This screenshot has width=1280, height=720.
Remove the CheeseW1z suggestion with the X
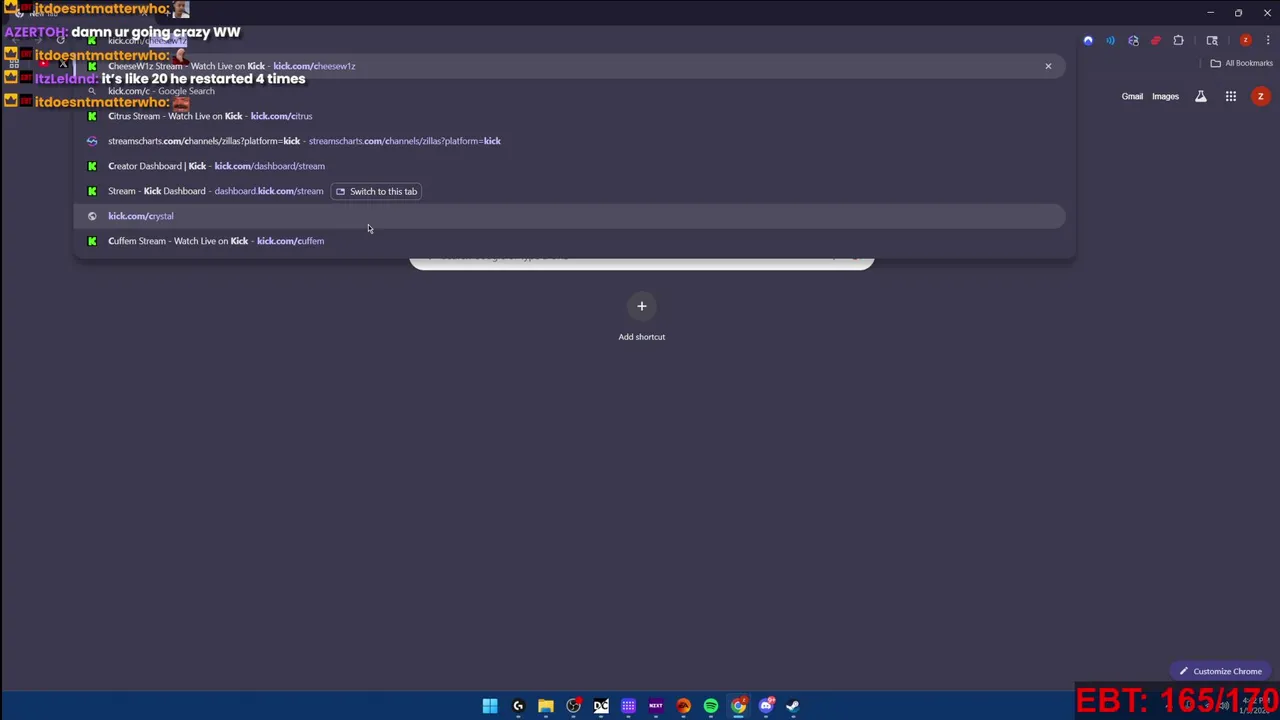(x=1048, y=66)
